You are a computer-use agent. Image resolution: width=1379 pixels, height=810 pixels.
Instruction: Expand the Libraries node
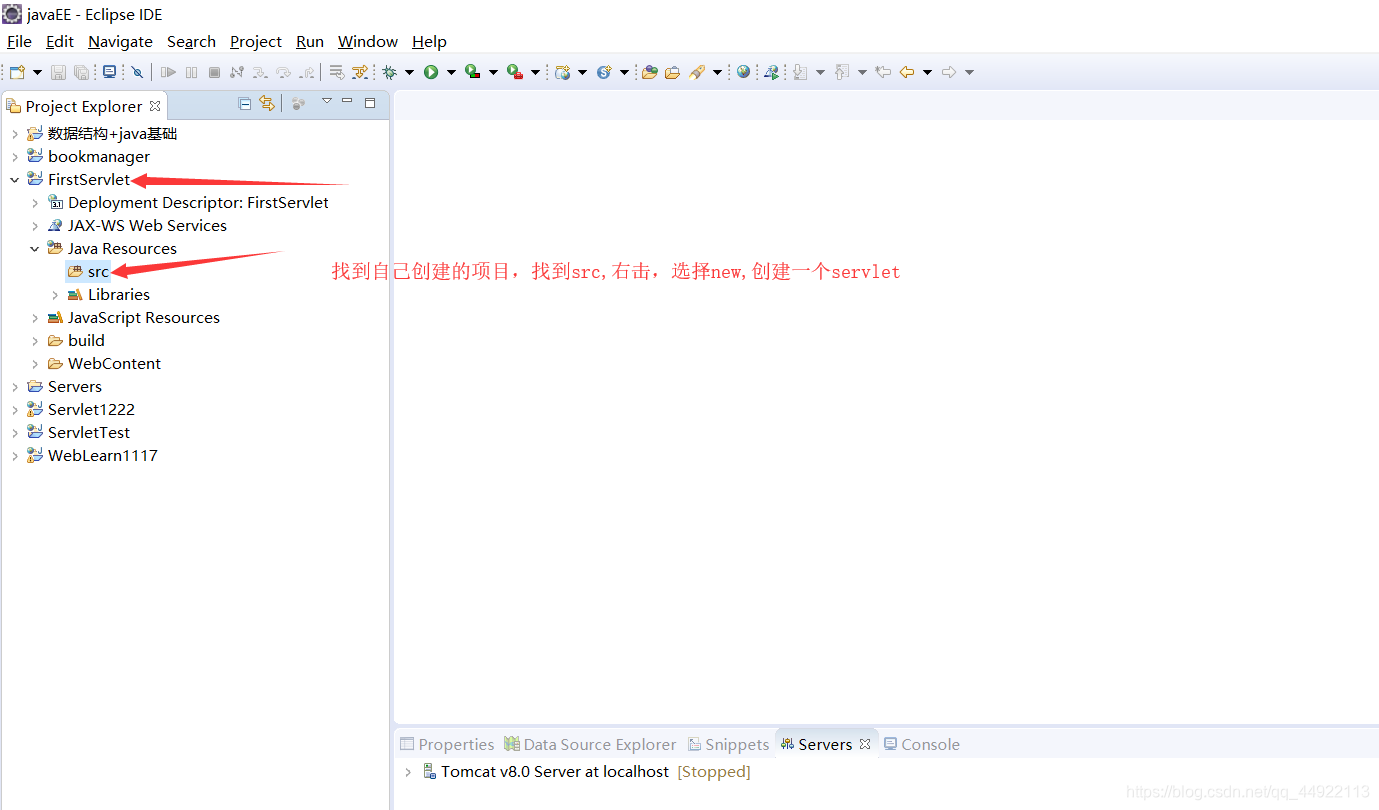54,295
